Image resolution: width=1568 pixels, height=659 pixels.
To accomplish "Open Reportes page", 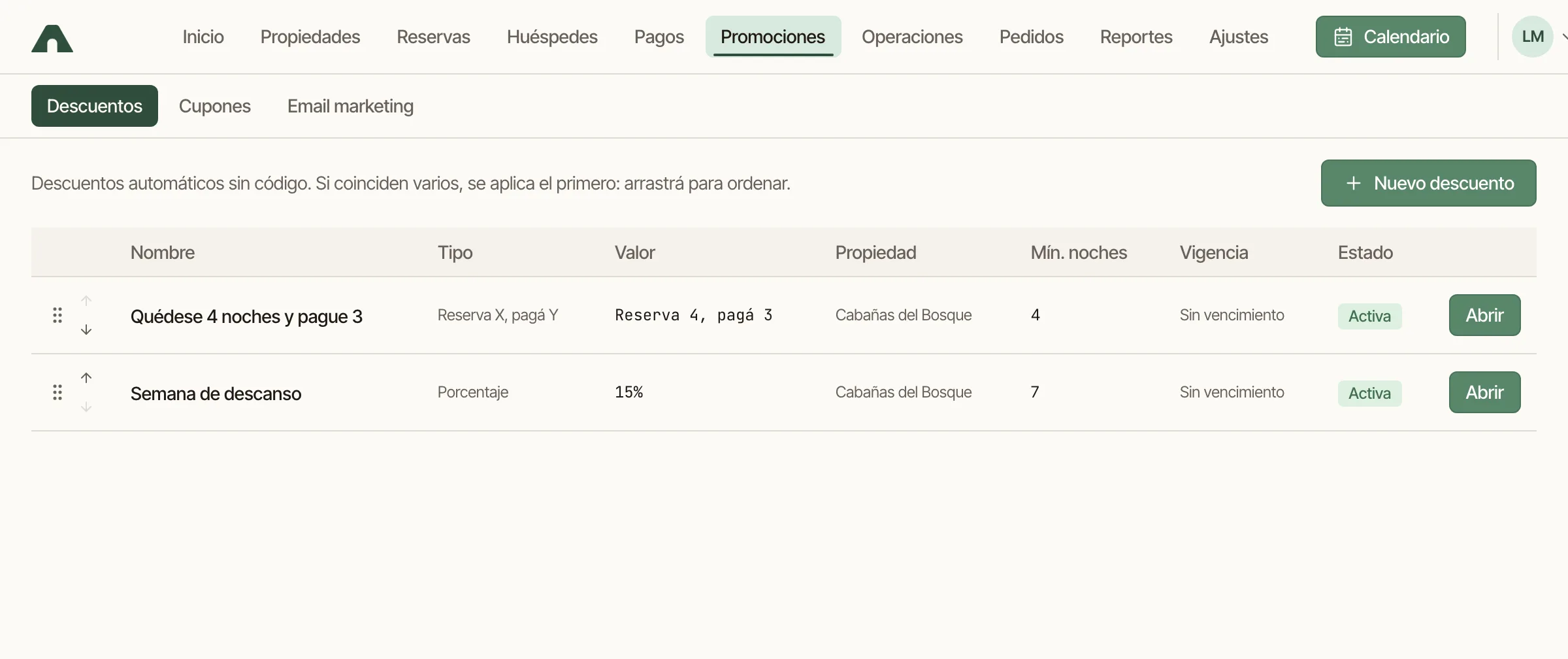I will (x=1136, y=37).
